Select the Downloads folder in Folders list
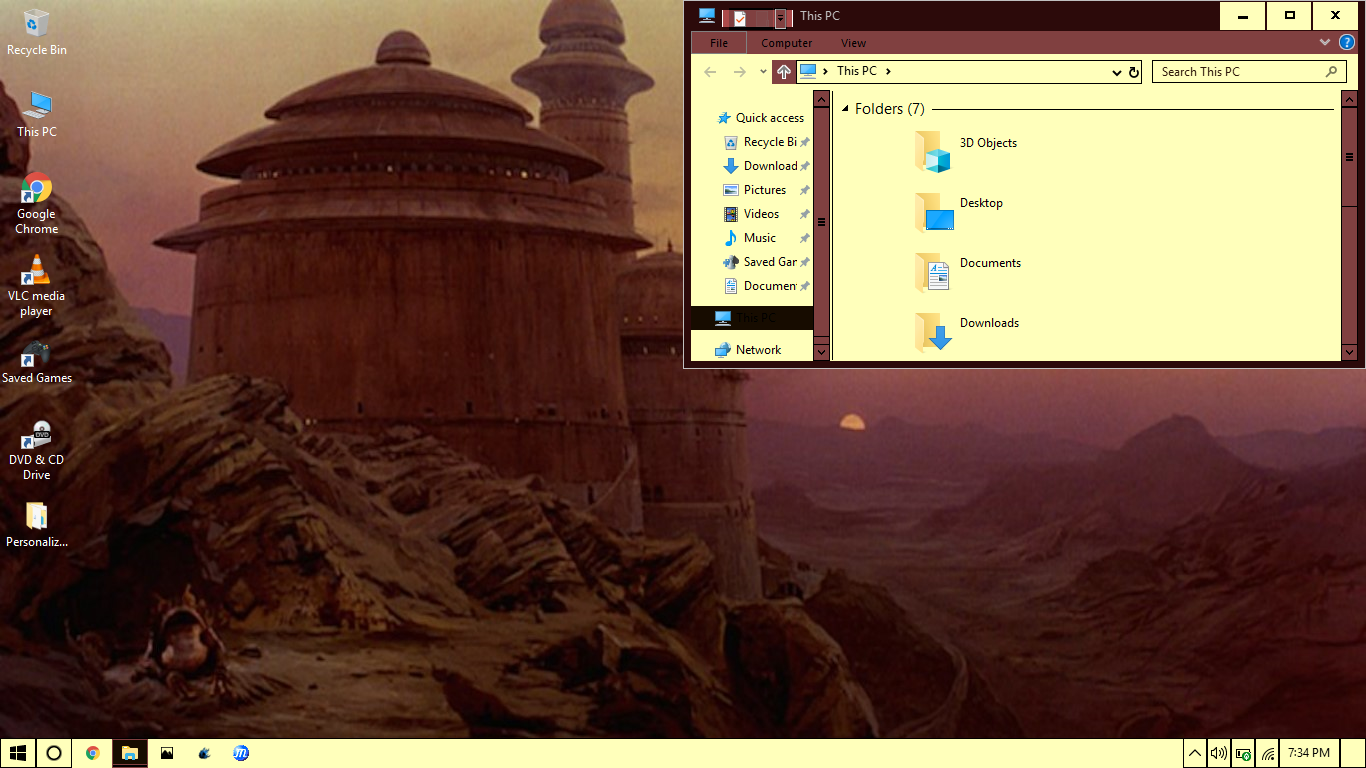 click(967, 331)
